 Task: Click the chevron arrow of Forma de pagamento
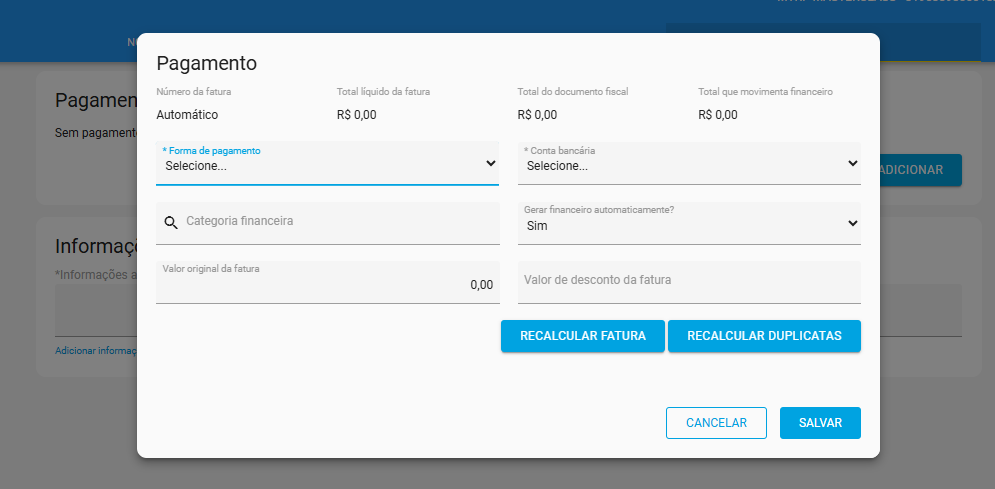(491, 164)
